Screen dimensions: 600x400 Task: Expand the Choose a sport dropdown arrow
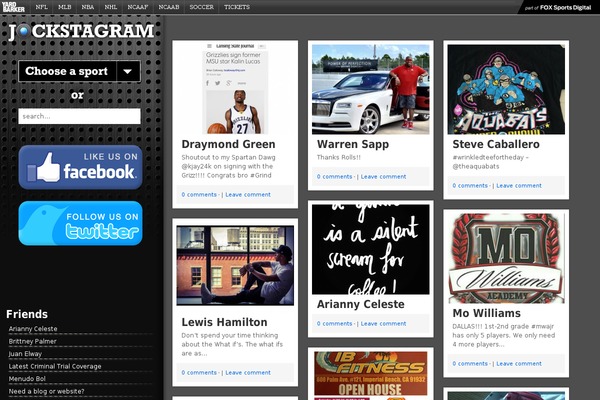128,71
